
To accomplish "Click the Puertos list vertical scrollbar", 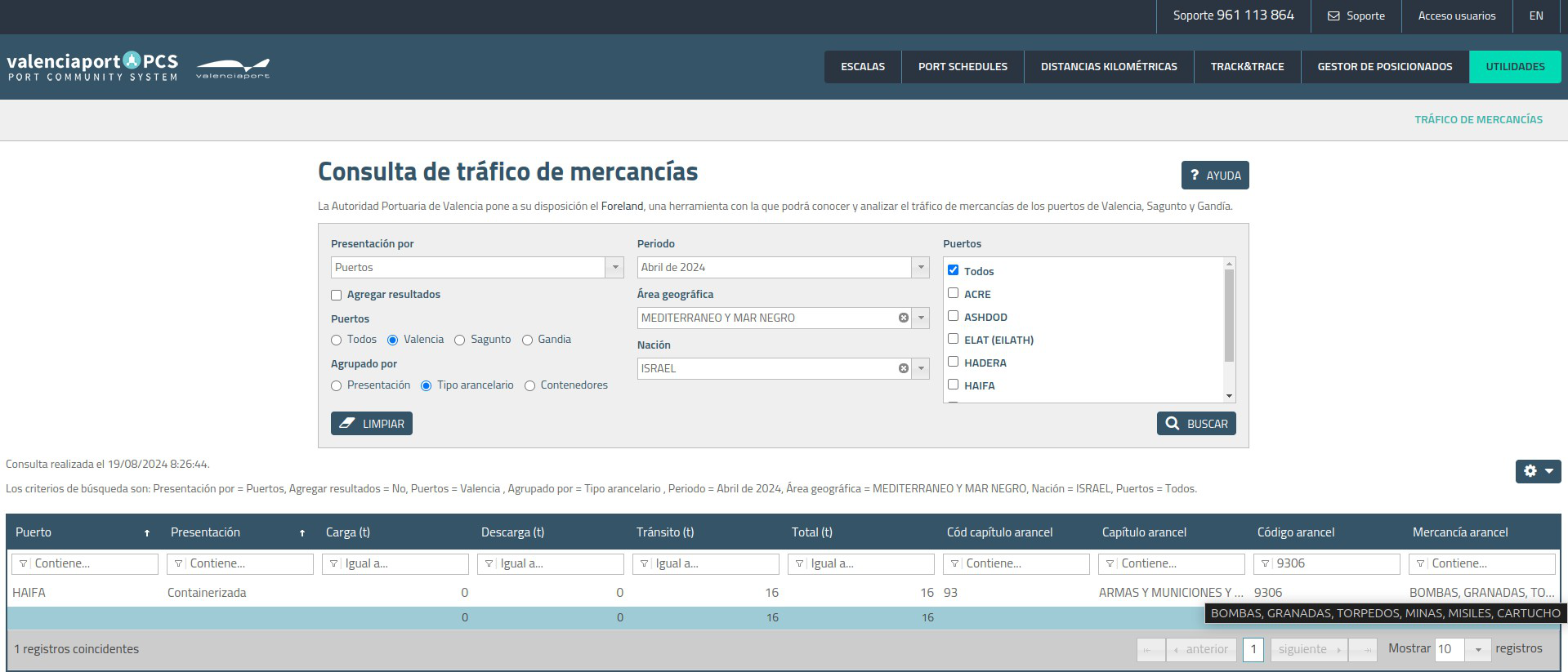I will (x=1229, y=314).
